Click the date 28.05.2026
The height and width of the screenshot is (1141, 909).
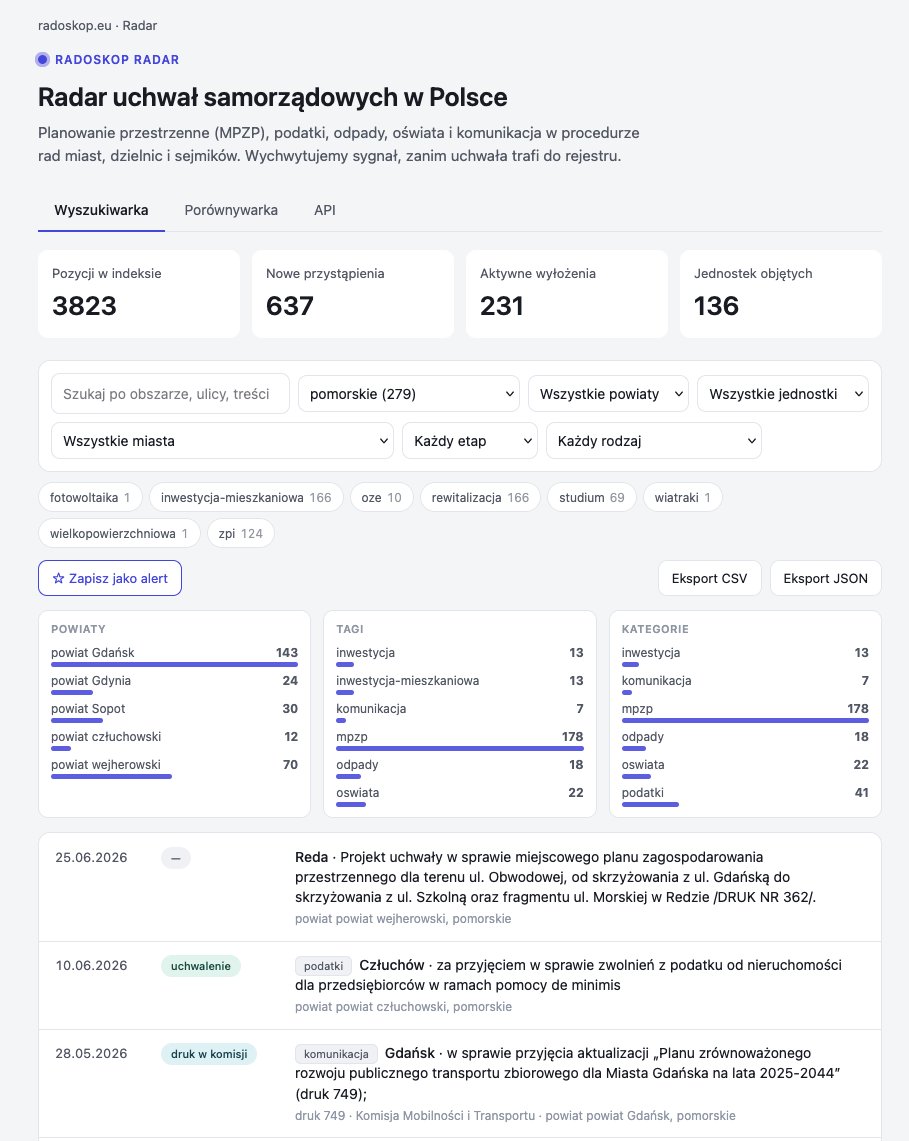click(92, 1054)
